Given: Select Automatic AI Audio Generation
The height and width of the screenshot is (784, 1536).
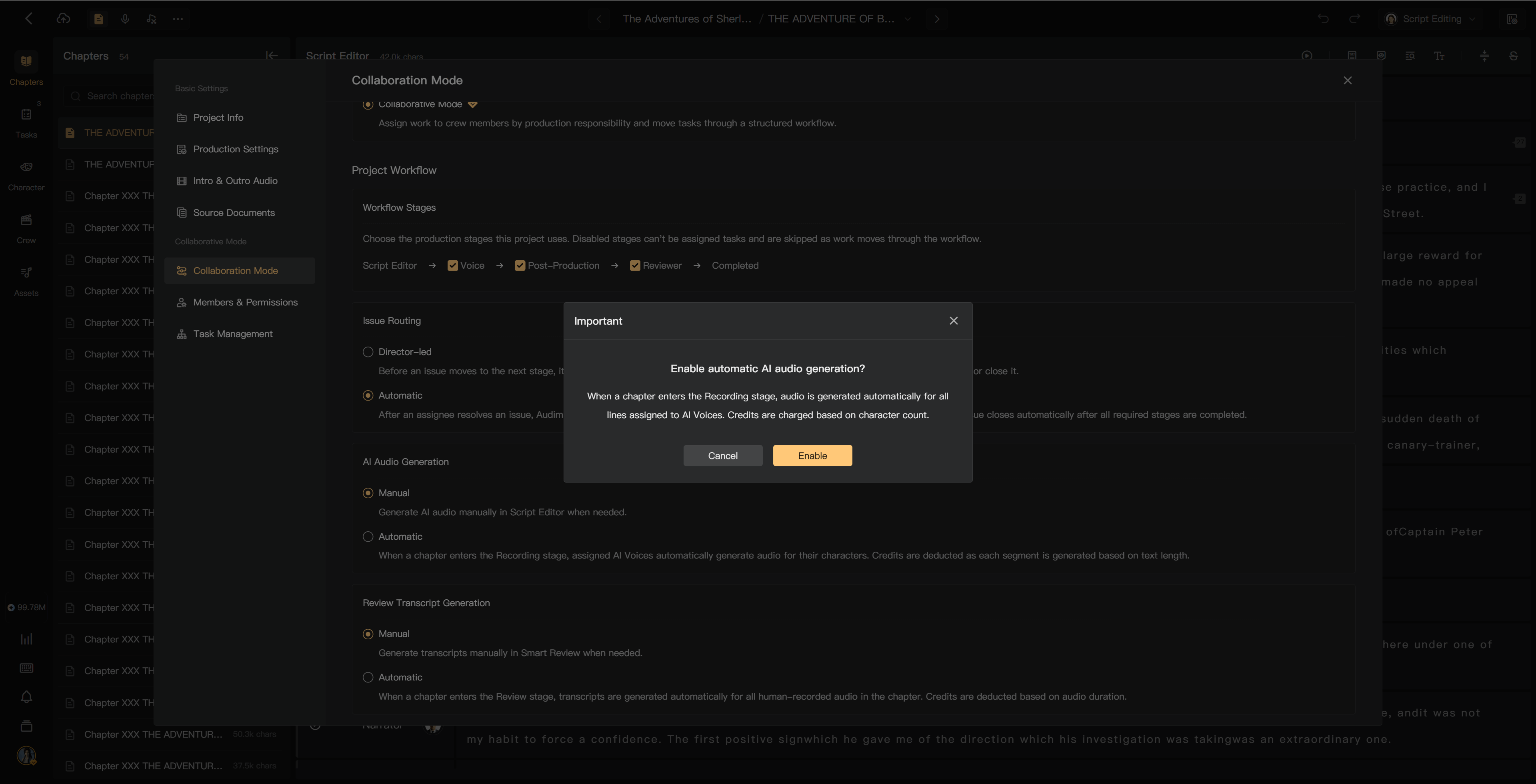Looking at the screenshot, I should (368, 536).
